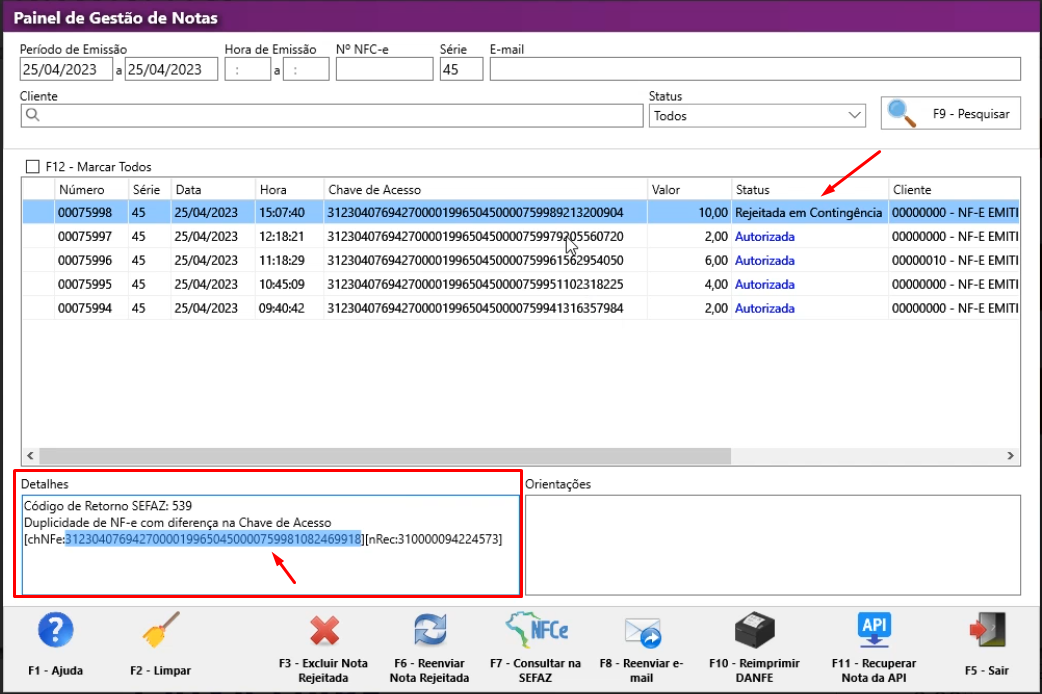
Task: Click the horizontal scrollbar thumb
Action: (385, 455)
